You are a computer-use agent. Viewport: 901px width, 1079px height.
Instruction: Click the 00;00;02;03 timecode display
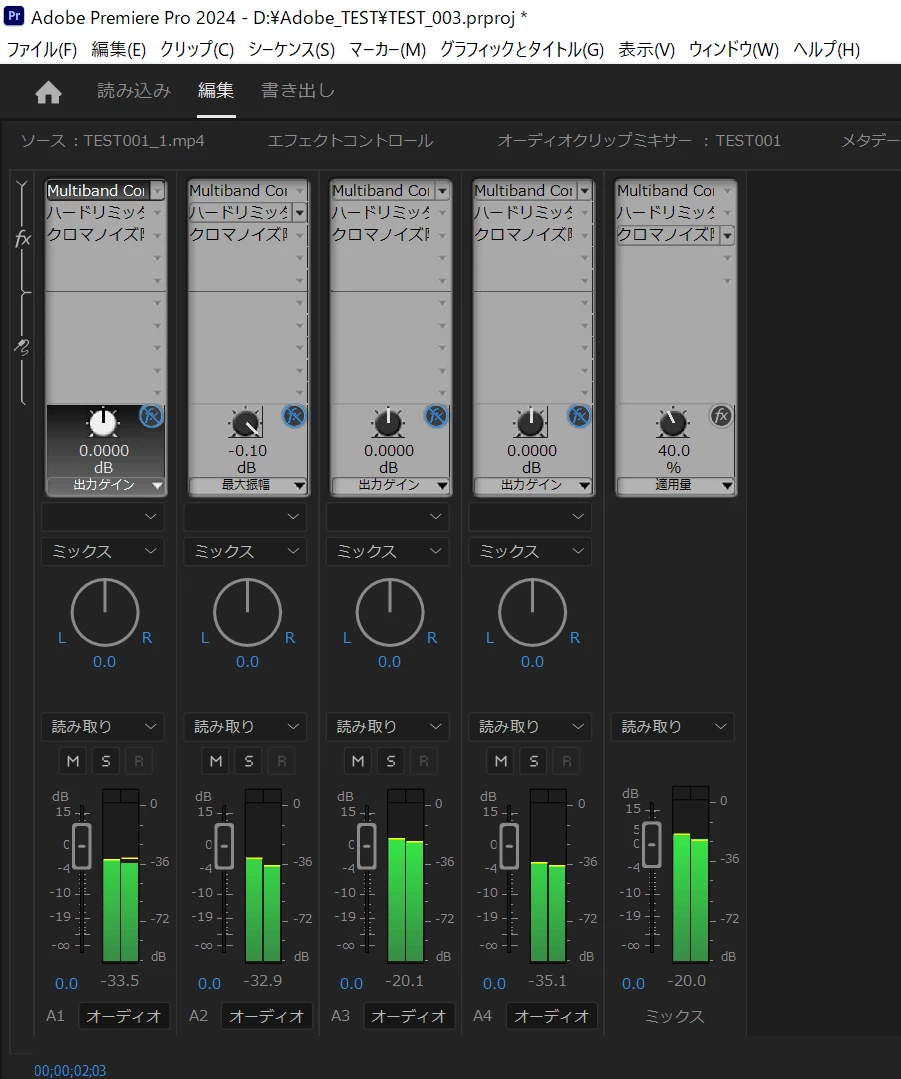click(70, 1071)
